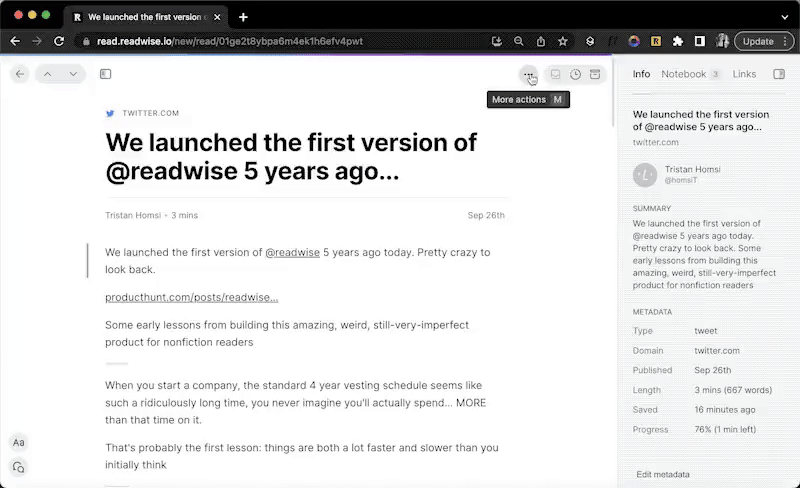Open the More actions menu
This screenshot has height=488, width=800.
click(x=528, y=74)
